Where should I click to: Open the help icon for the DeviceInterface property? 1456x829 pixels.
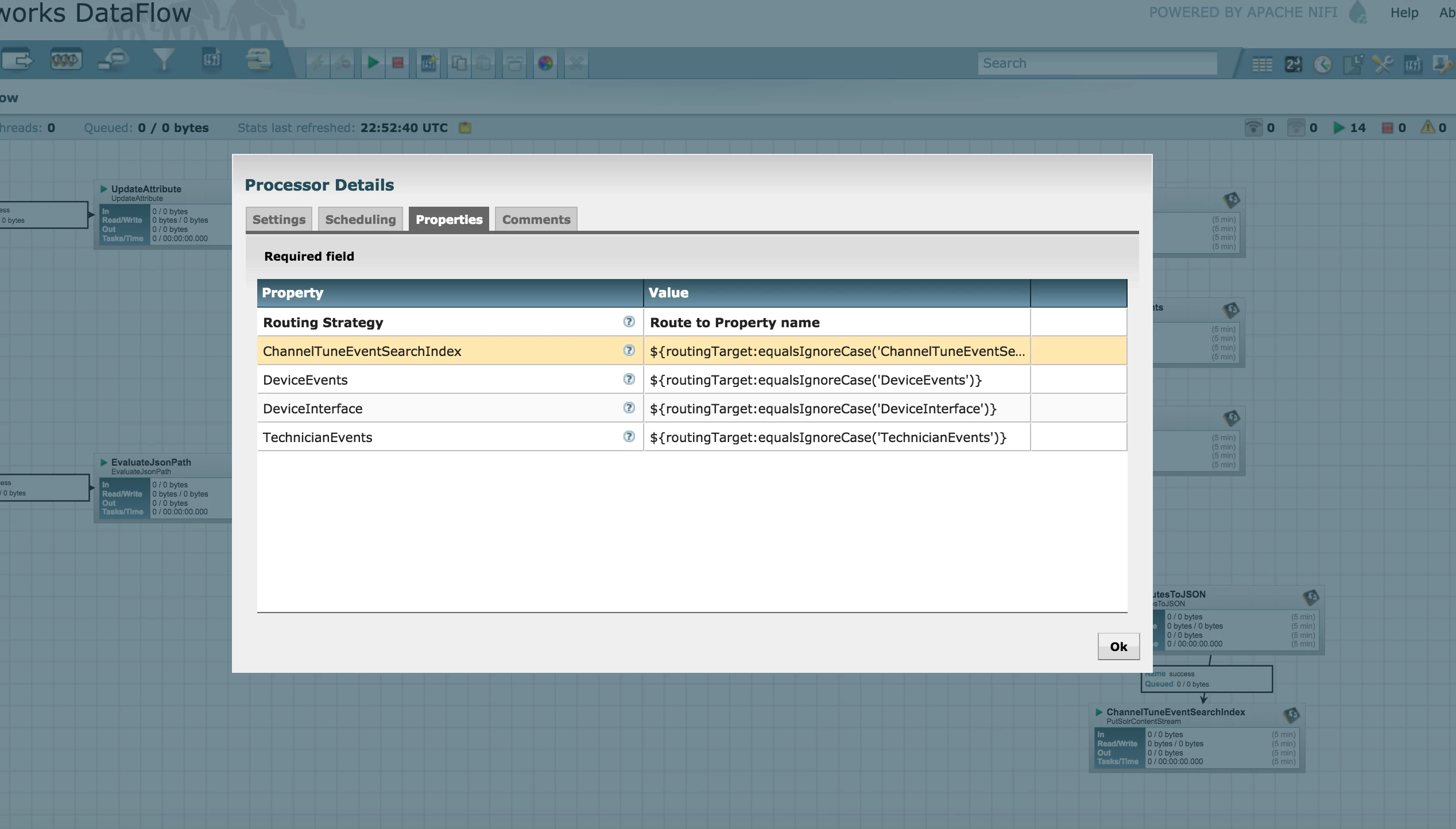[x=629, y=408]
